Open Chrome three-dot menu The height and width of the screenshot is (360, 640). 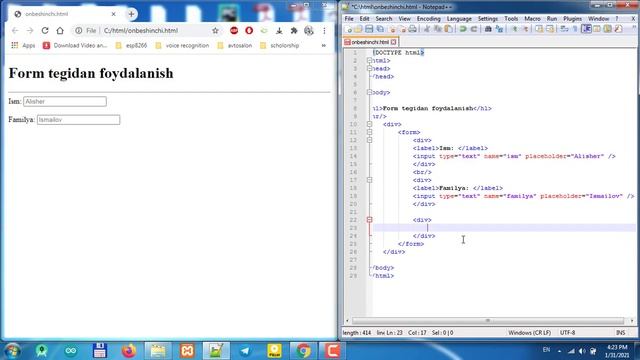pyautogui.click(x=324, y=31)
